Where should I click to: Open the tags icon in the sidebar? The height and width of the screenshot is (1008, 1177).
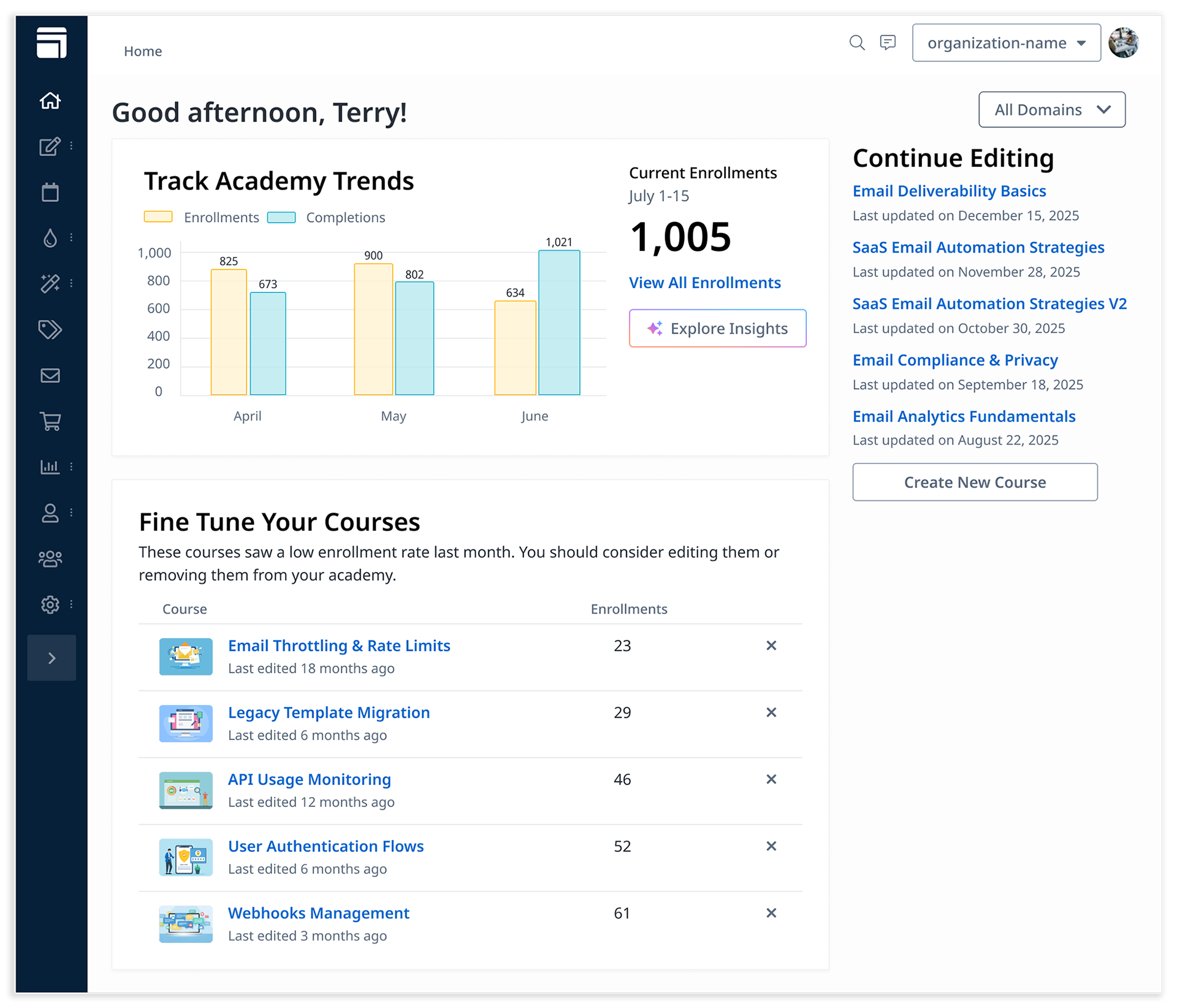point(50,329)
